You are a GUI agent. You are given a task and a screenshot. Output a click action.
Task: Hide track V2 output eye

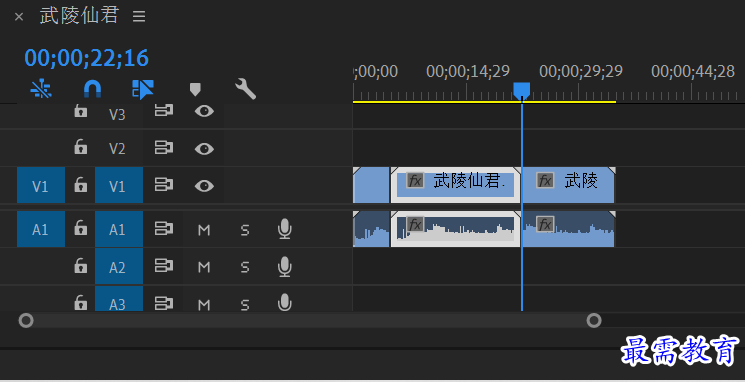coord(204,148)
